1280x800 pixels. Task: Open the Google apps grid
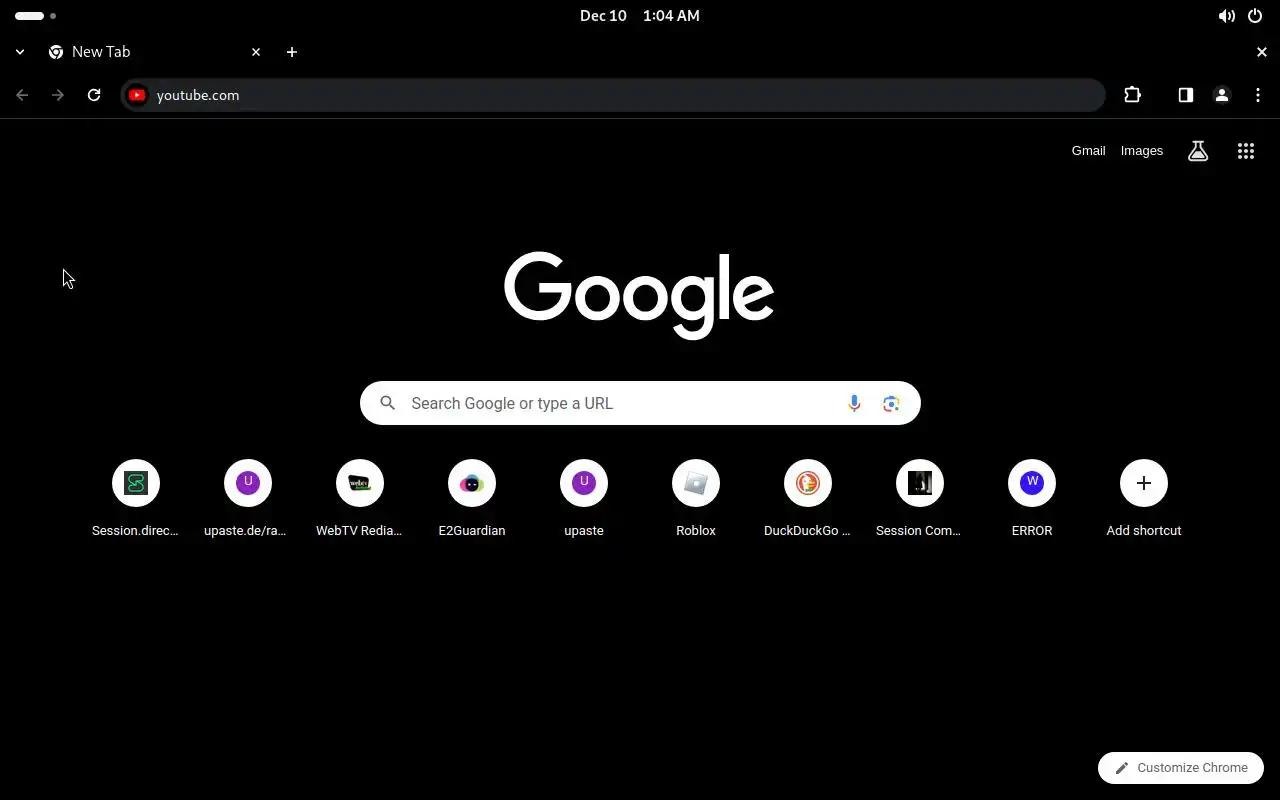[1245, 151]
